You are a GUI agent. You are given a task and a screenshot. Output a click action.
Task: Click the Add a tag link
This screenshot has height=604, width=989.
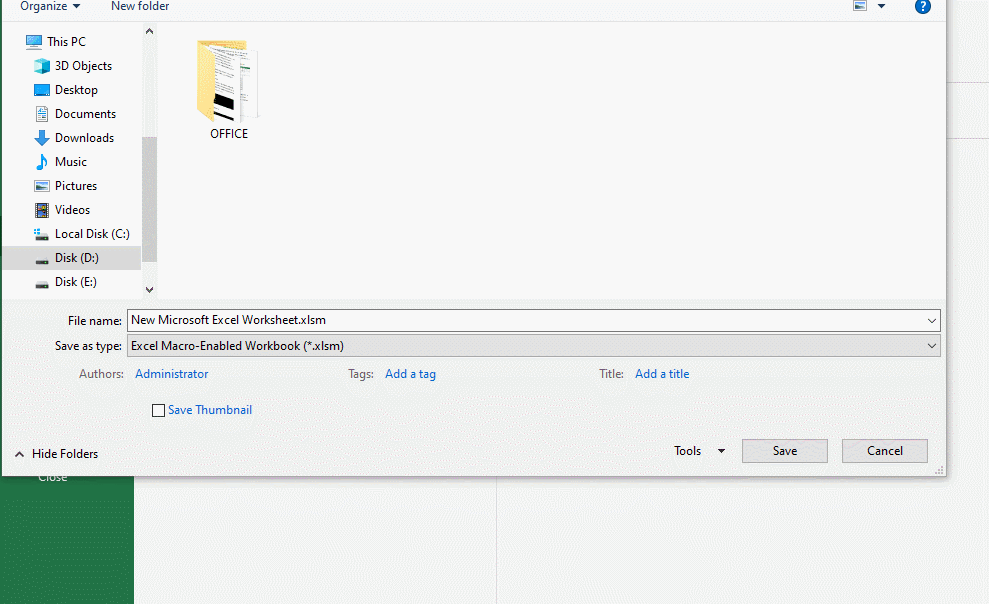(411, 374)
